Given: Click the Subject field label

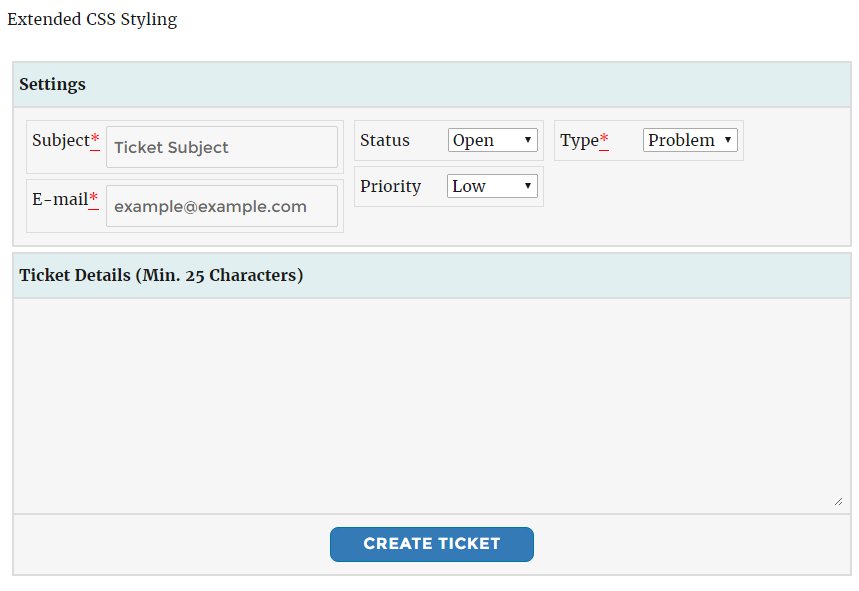Looking at the screenshot, I should (x=60, y=141).
